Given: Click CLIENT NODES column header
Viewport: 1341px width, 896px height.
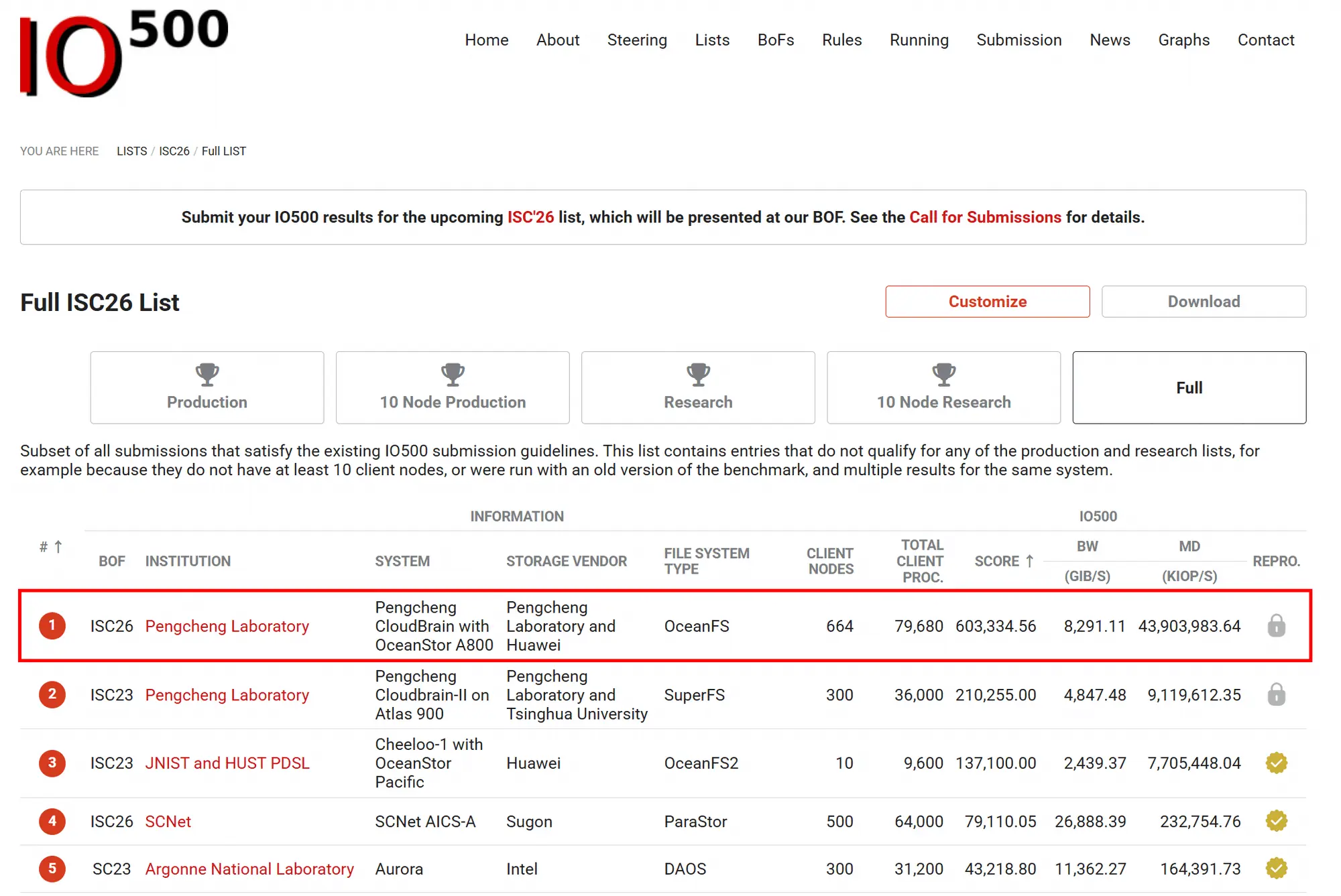Looking at the screenshot, I should click(830, 561).
